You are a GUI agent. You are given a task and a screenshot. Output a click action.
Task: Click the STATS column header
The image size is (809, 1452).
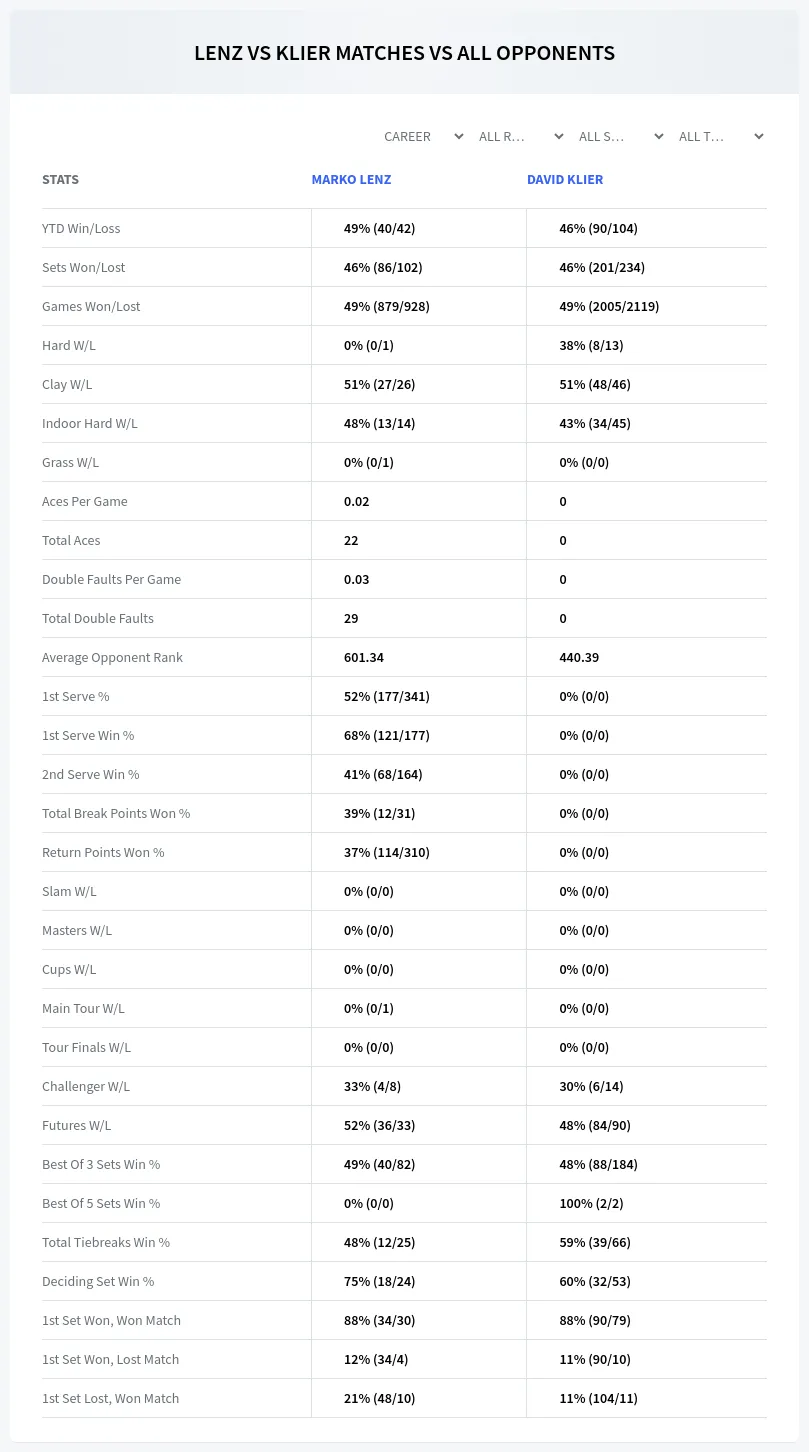60,180
